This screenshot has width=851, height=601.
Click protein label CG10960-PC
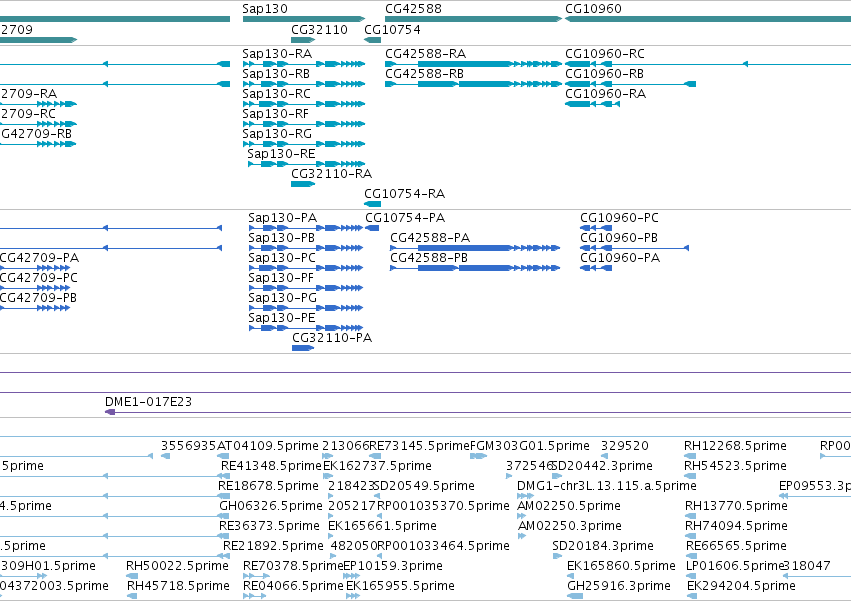pos(620,218)
